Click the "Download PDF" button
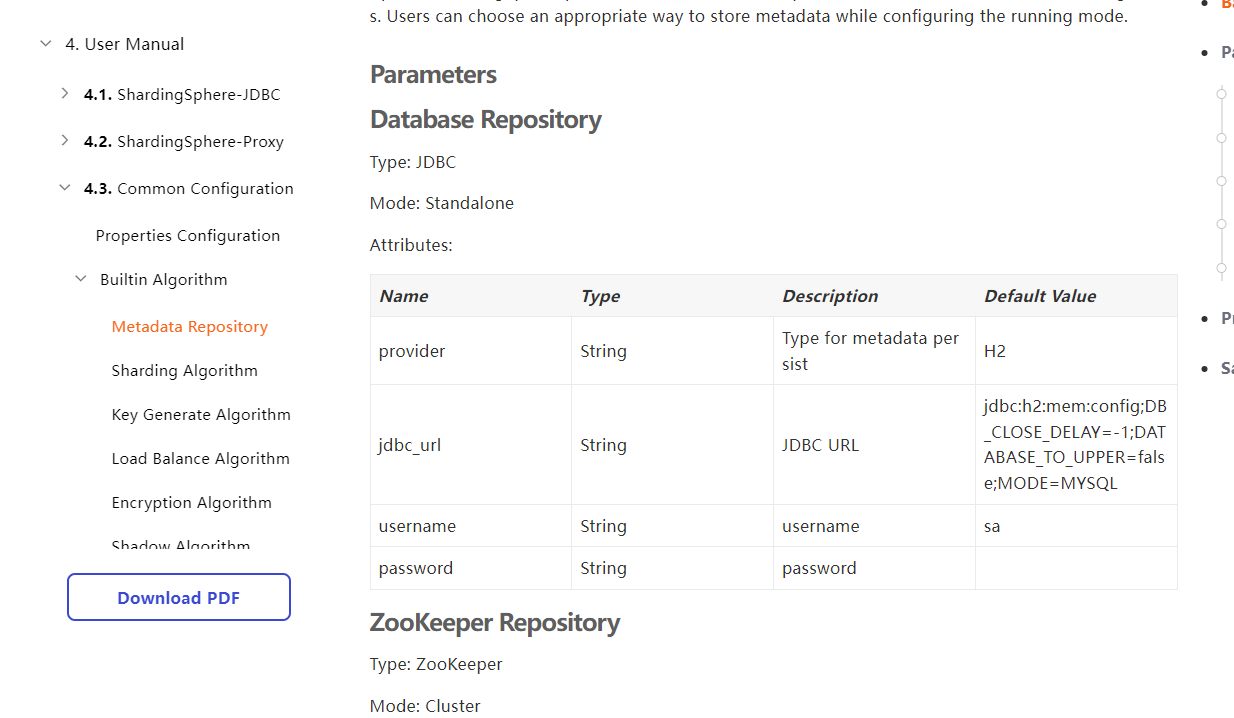This screenshot has width=1234, height=718. [178, 597]
